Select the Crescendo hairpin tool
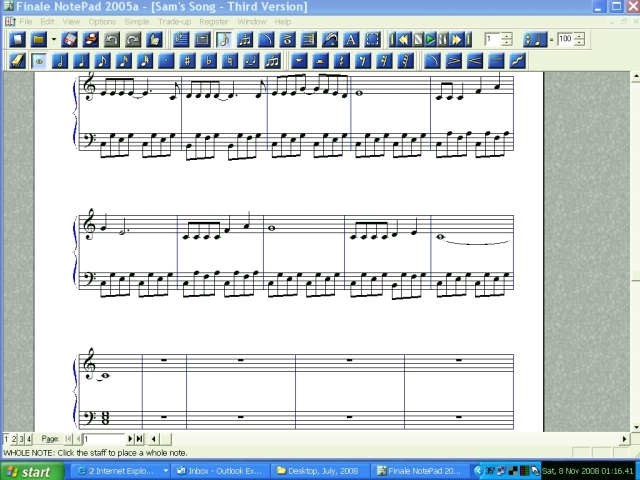640x480 pixels. [474, 61]
